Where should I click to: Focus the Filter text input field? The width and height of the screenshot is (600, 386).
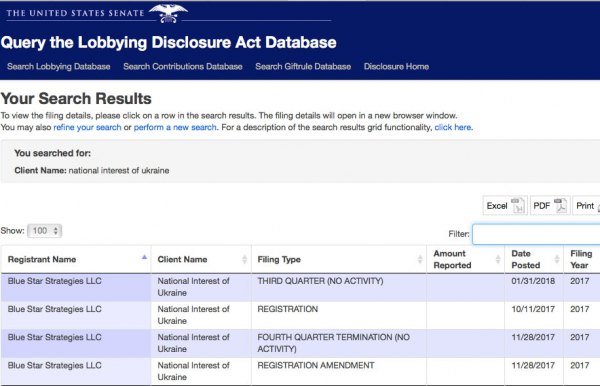click(x=536, y=234)
